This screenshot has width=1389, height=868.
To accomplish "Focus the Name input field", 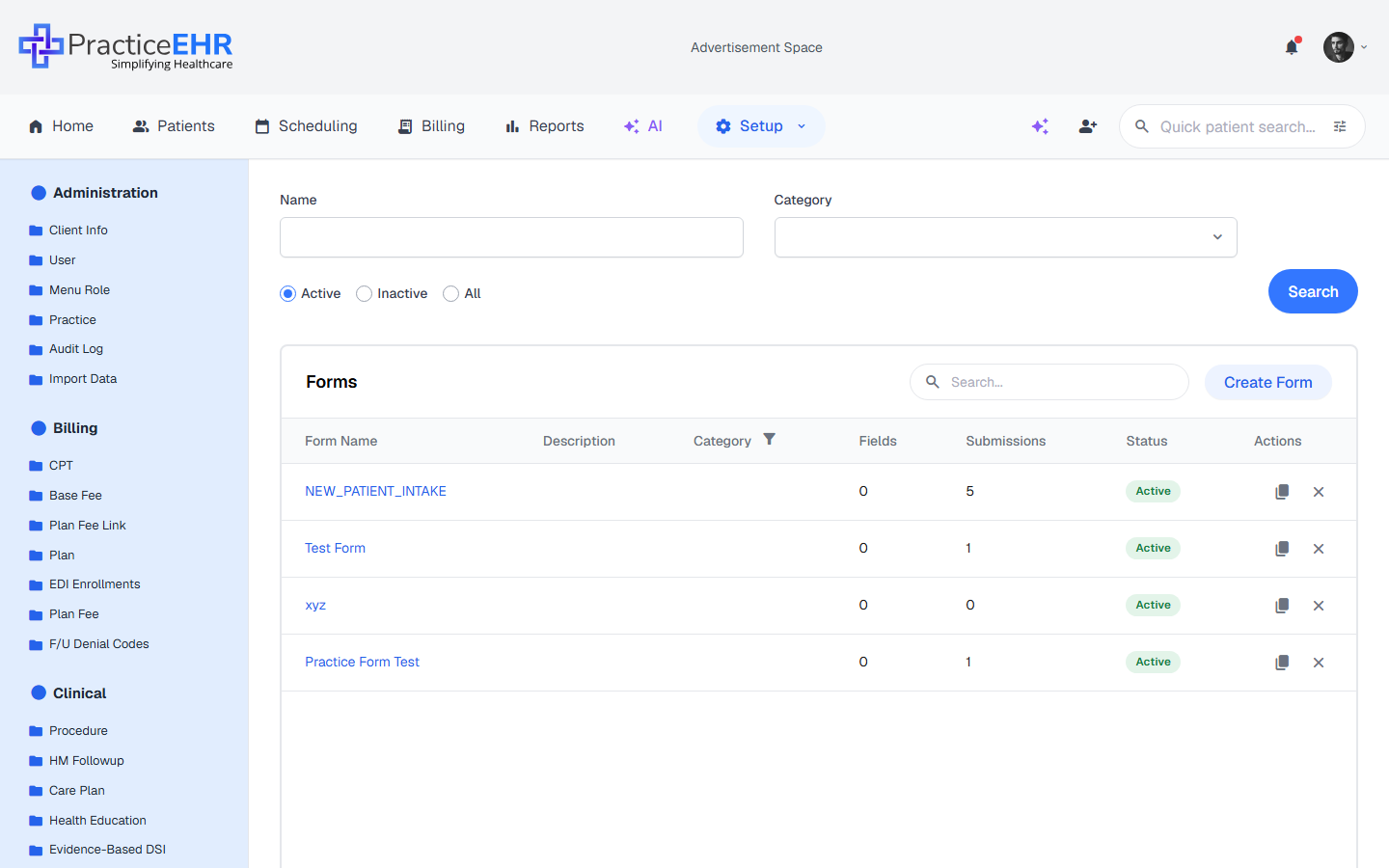I will (511, 237).
